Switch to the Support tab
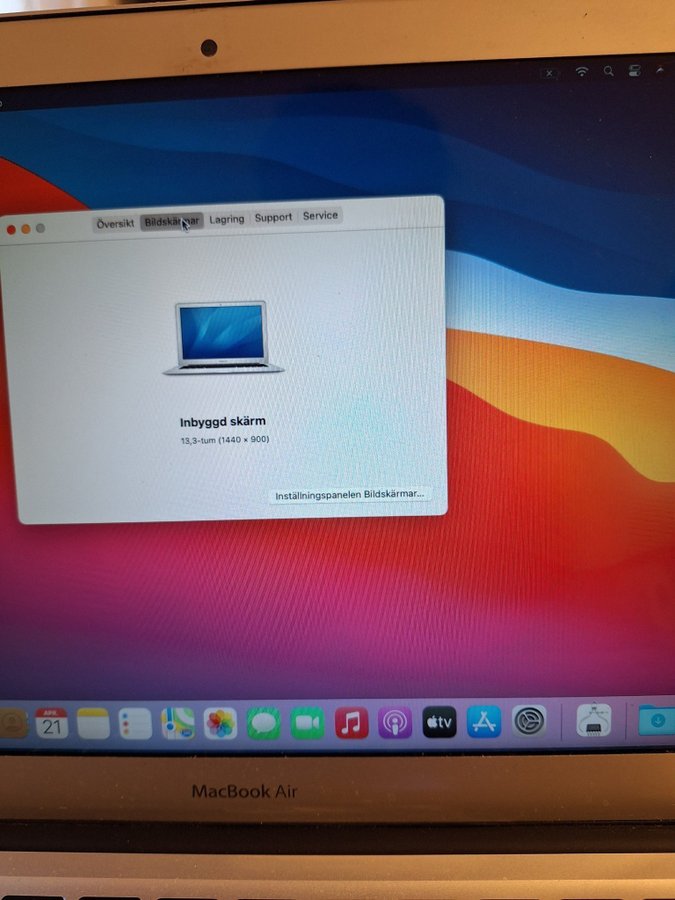Viewport: 675px width, 900px height. (273, 218)
